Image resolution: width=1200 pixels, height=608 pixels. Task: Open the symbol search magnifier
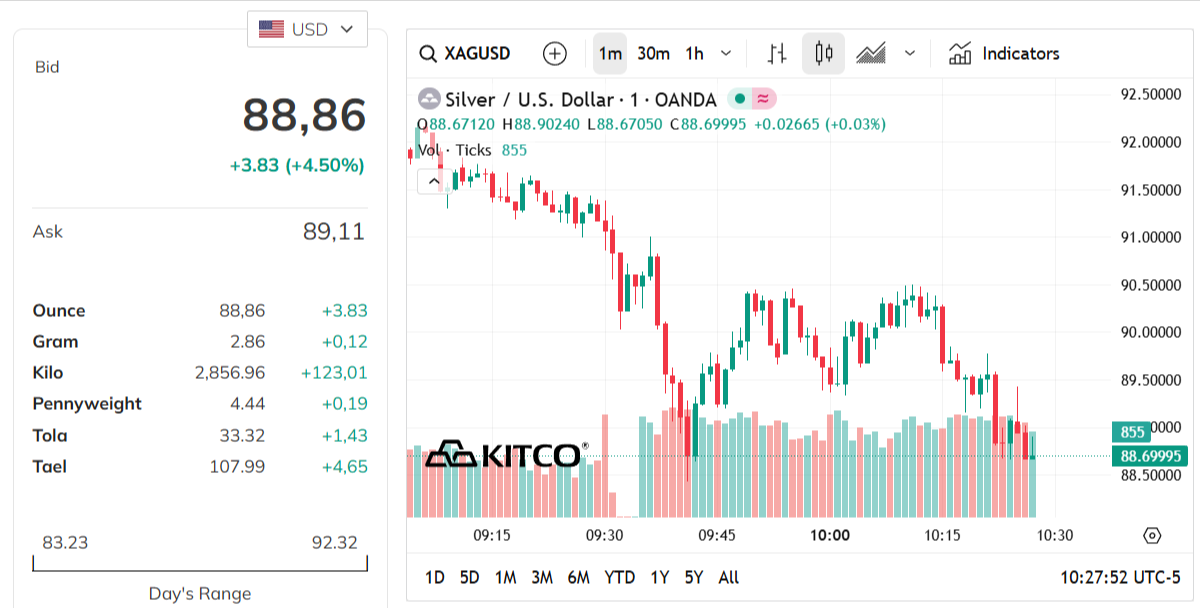tap(428, 53)
